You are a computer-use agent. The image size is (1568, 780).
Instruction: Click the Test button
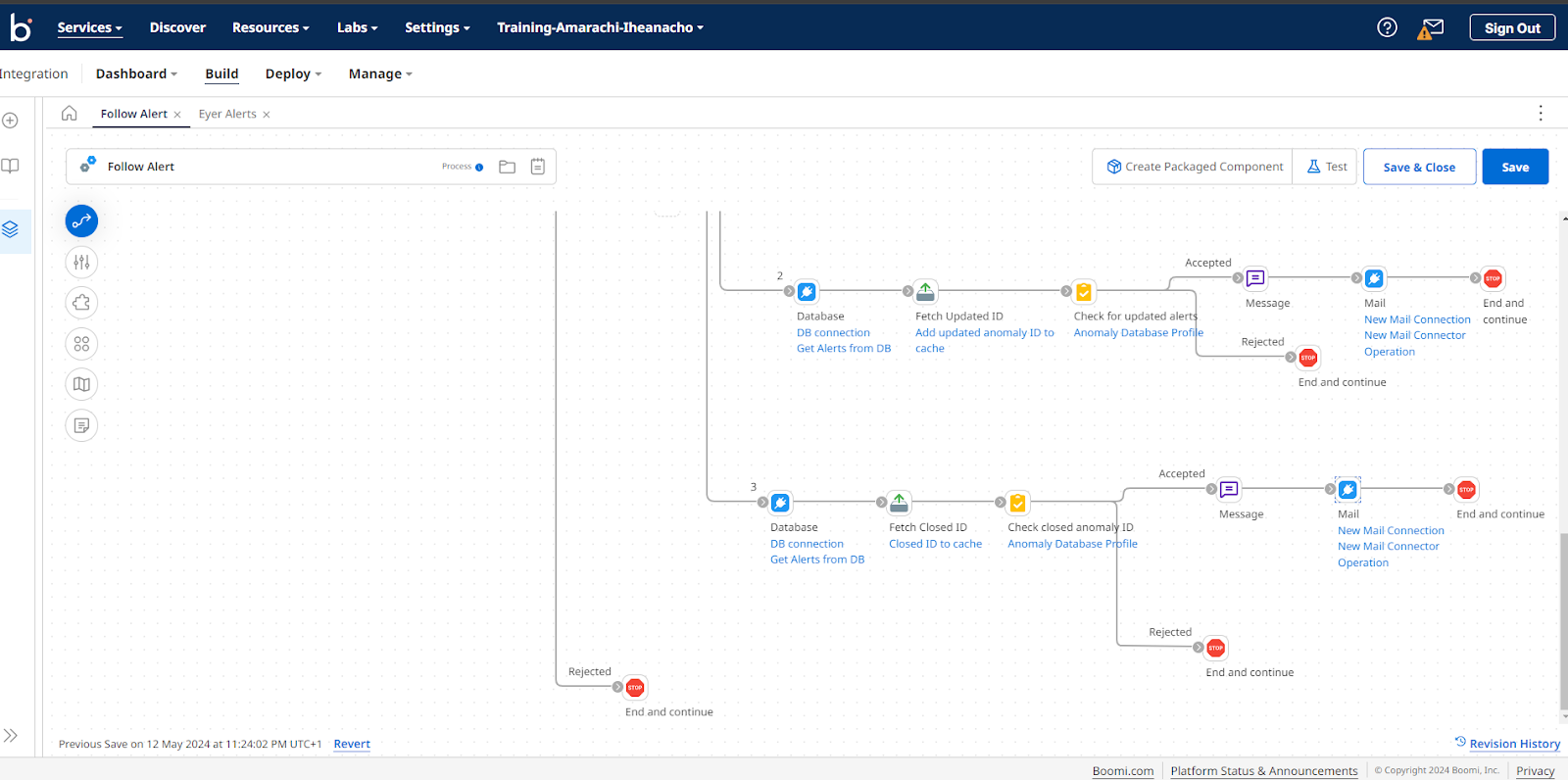point(1325,167)
